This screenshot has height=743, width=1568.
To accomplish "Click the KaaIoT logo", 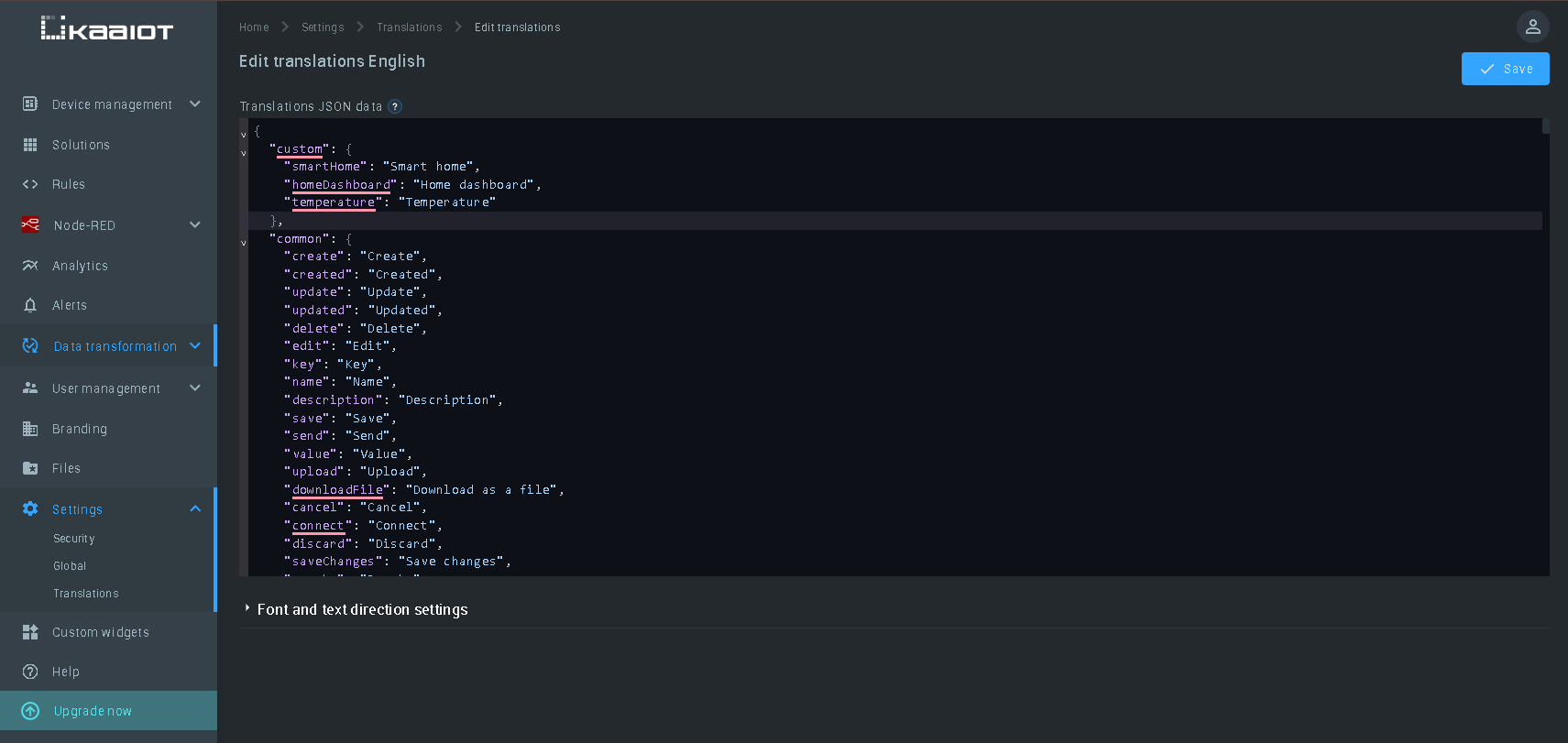I will pyautogui.click(x=107, y=28).
